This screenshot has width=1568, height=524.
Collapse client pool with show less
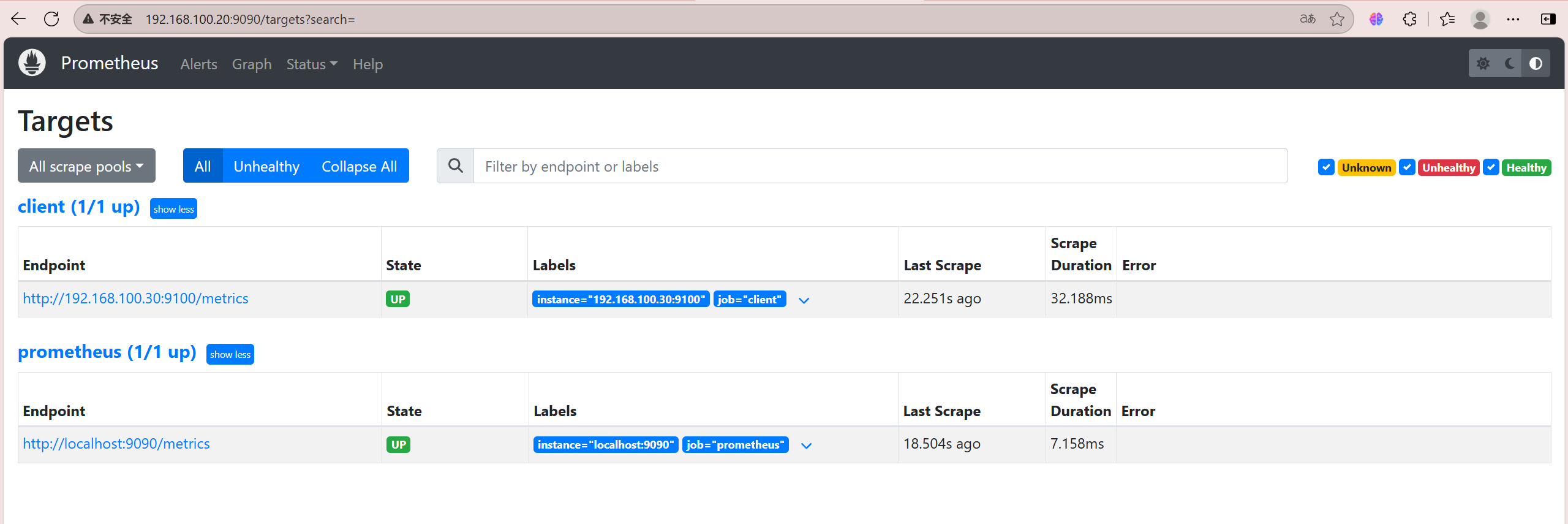click(173, 208)
